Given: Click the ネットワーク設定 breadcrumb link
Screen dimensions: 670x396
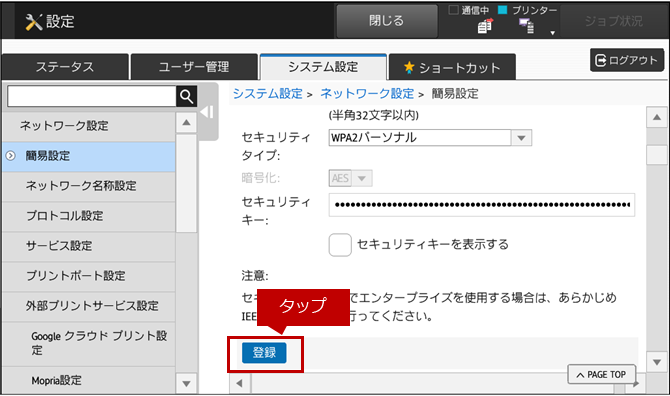Looking at the screenshot, I should [x=367, y=94].
